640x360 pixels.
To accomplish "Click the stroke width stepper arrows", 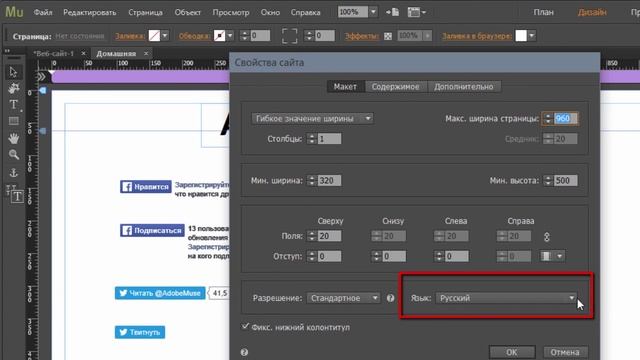I will point(244,36).
